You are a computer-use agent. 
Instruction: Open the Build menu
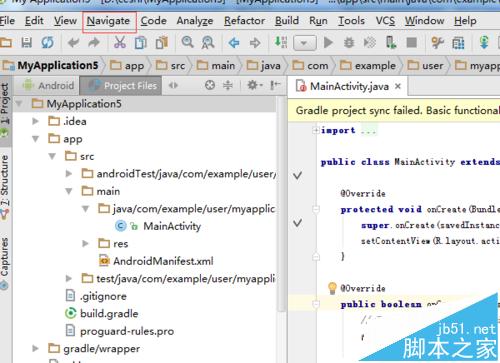click(287, 21)
